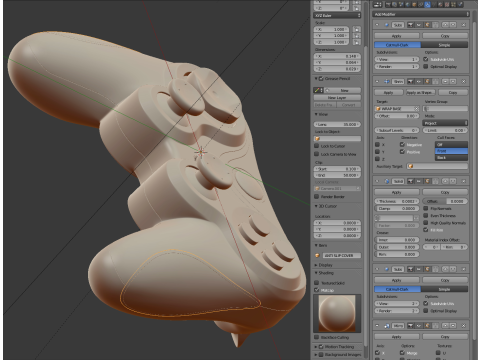The height and width of the screenshot is (360, 480).
Task: Clear the WRAP BASE target with X
Action: pyautogui.click(x=416, y=109)
